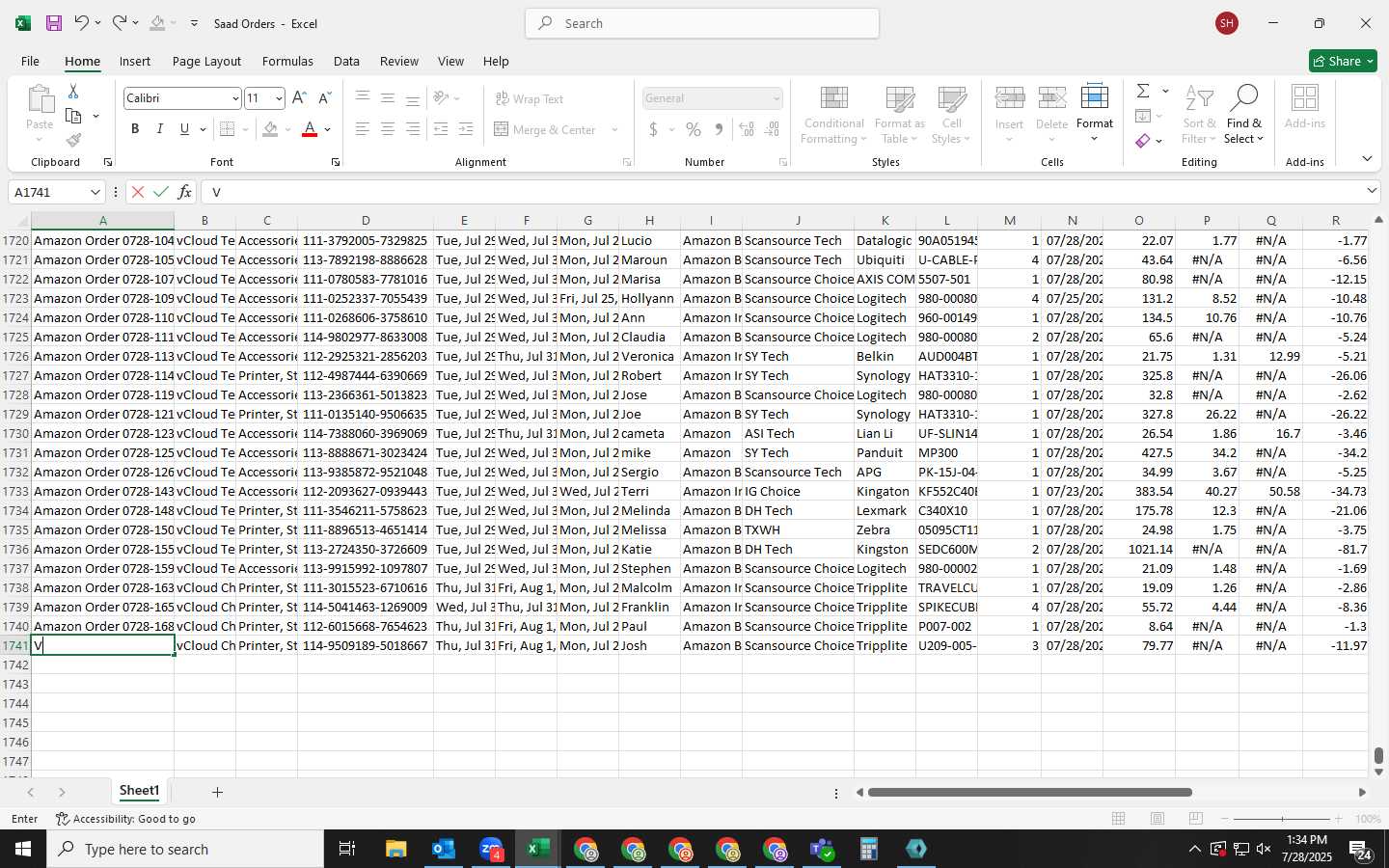This screenshot has height=868, width=1389.
Task: Click the Accounting dollar format icon
Action: pos(653,129)
